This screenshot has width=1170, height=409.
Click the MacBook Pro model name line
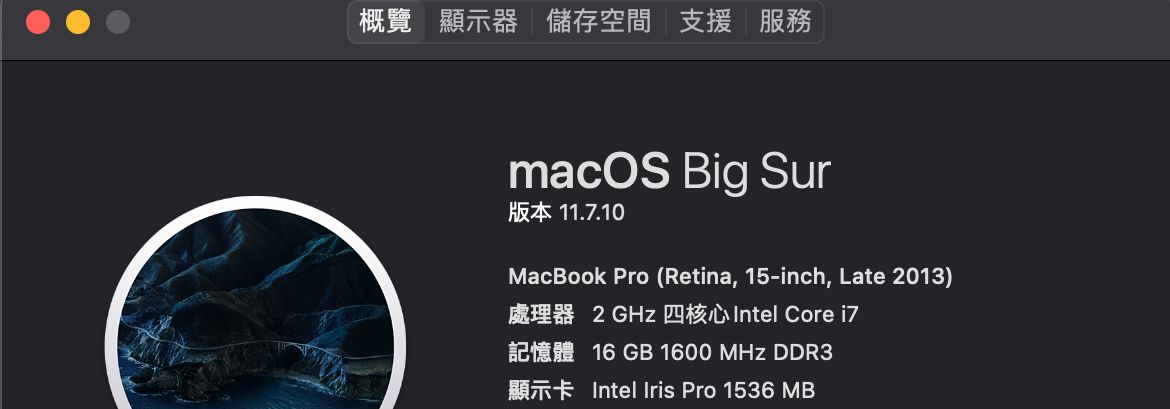click(730, 276)
